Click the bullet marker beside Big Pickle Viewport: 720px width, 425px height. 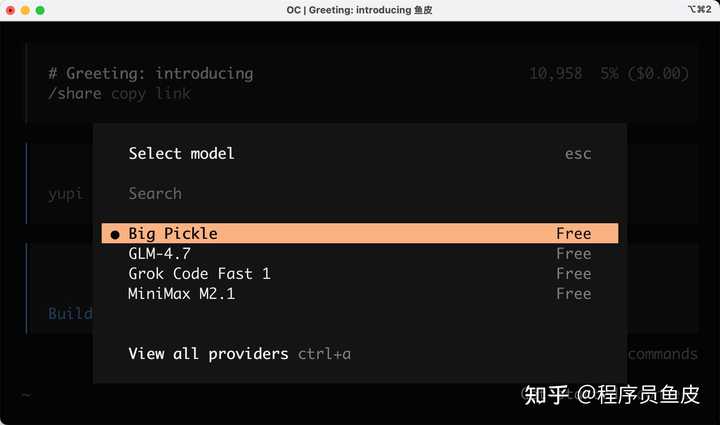[115, 234]
